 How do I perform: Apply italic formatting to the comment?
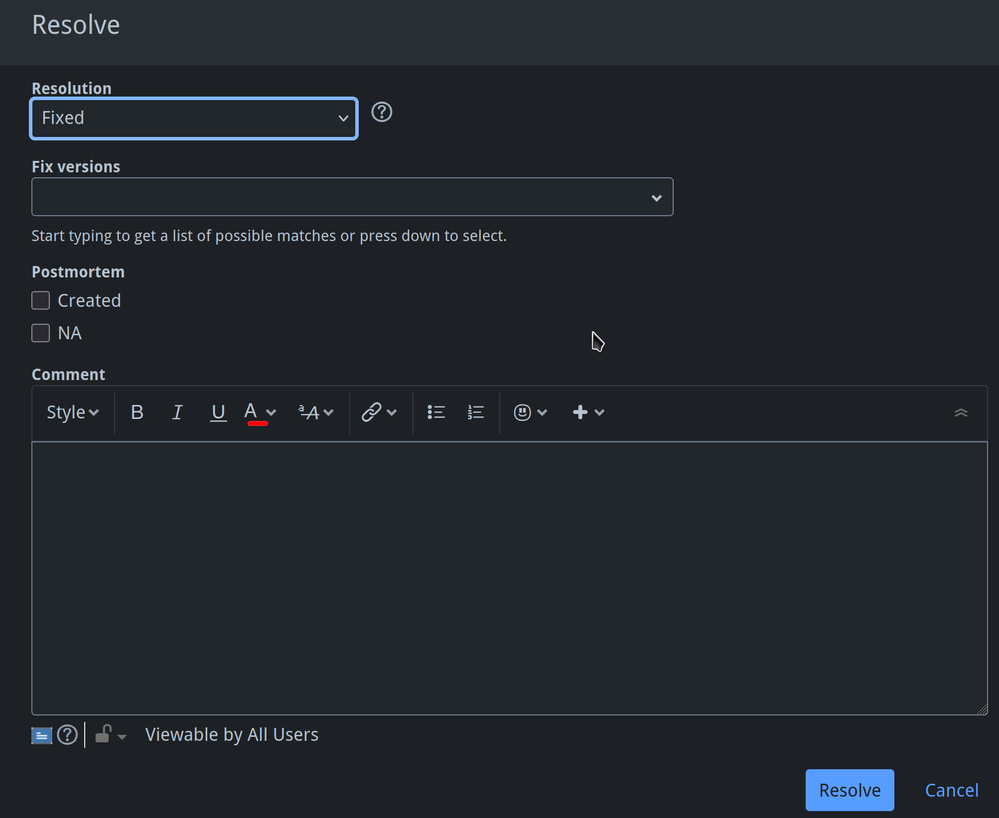pyautogui.click(x=177, y=412)
